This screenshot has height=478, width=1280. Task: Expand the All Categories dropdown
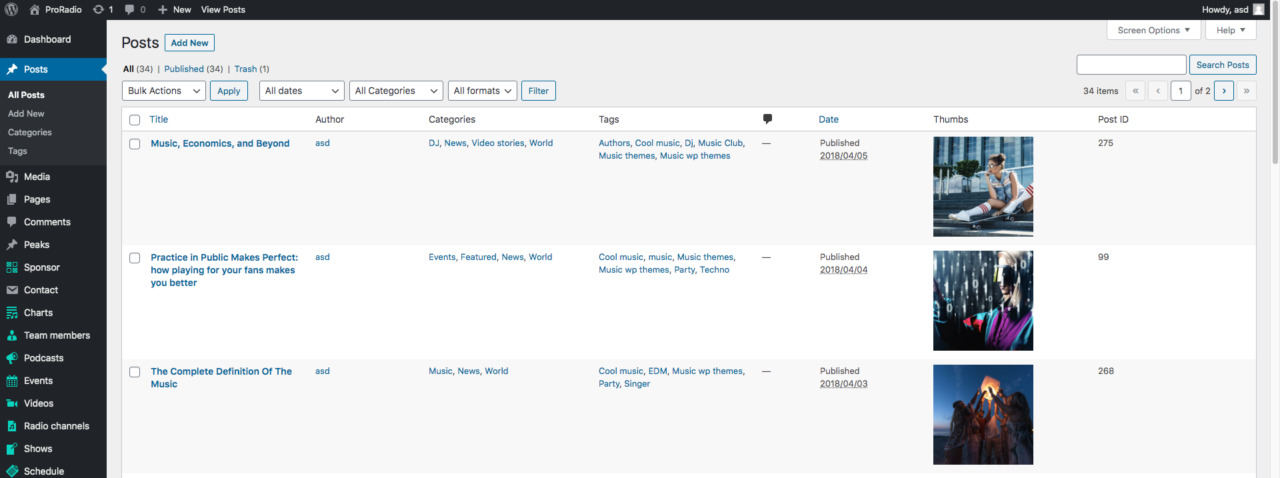(x=396, y=91)
